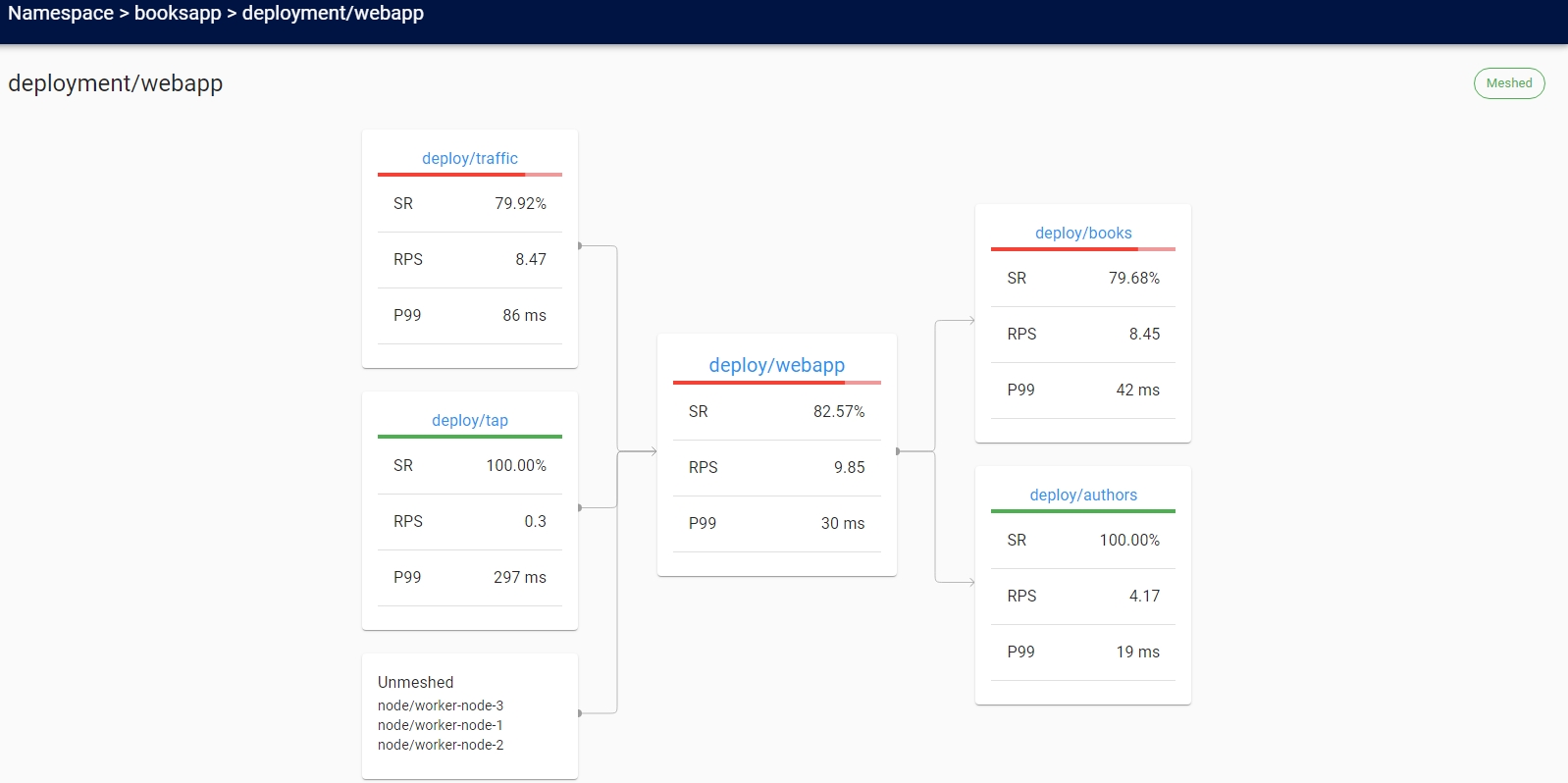The width and height of the screenshot is (1568, 783).
Task: Select node/worker-node-1 in the Unmeshed list
Action: click(x=440, y=725)
